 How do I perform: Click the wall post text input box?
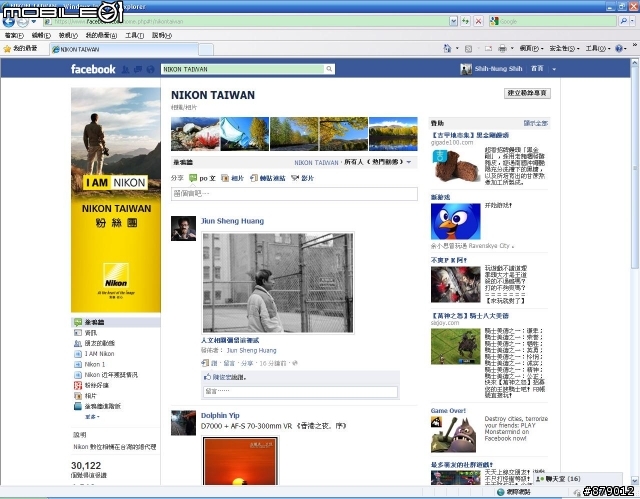294,194
